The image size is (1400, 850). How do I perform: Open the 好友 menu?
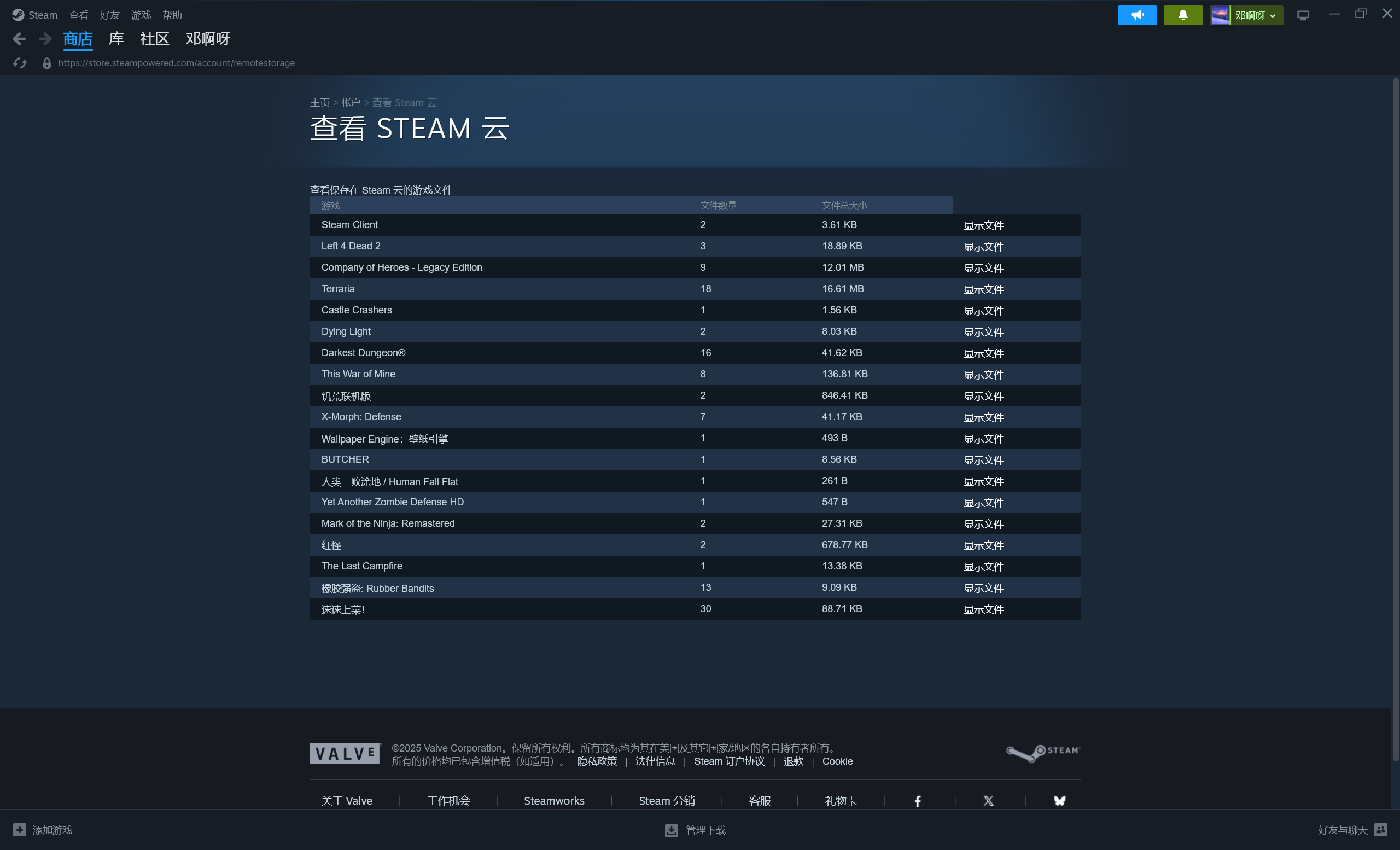[x=110, y=15]
